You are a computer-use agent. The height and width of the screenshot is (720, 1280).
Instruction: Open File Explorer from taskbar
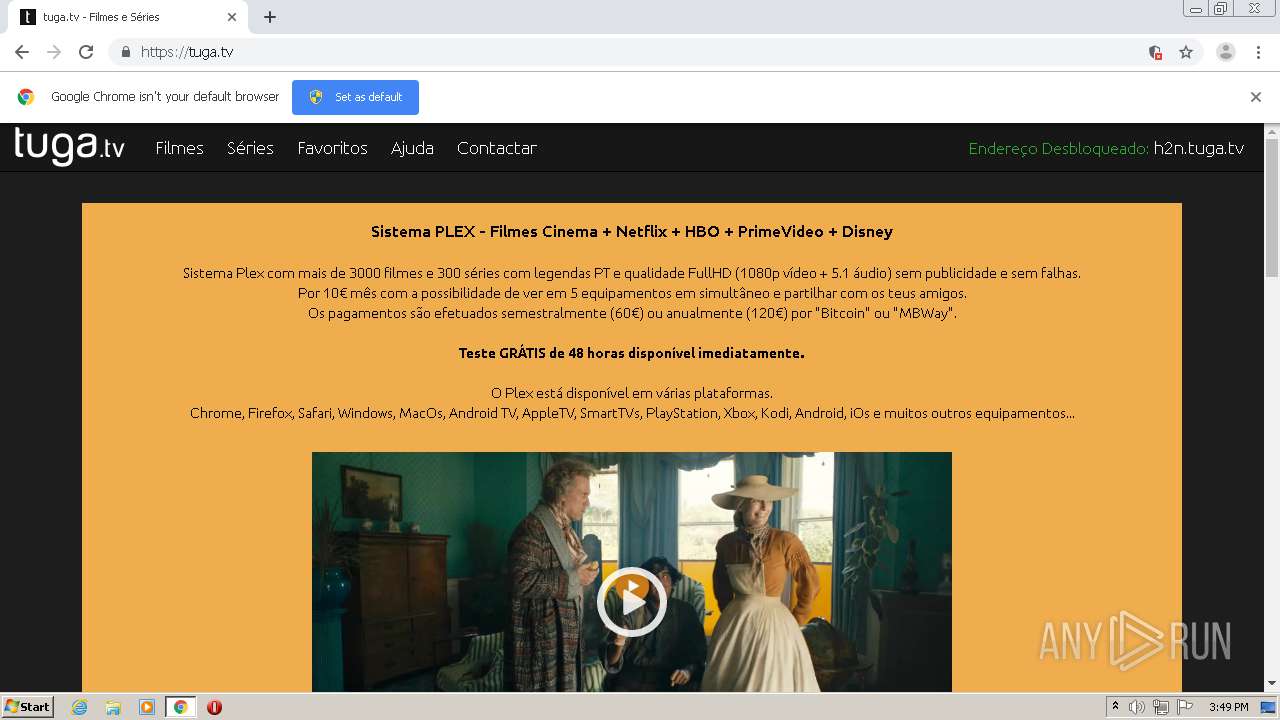(113, 707)
